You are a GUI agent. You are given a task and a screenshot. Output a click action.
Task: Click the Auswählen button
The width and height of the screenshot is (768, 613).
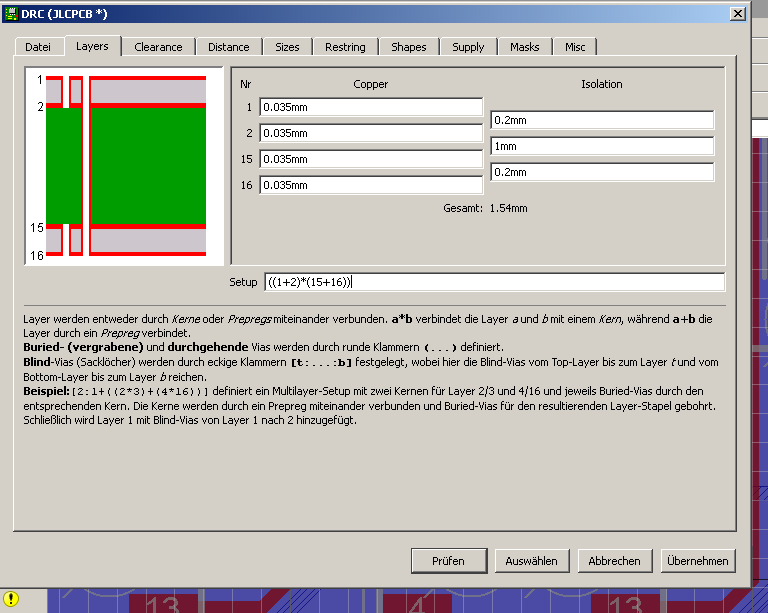532,561
